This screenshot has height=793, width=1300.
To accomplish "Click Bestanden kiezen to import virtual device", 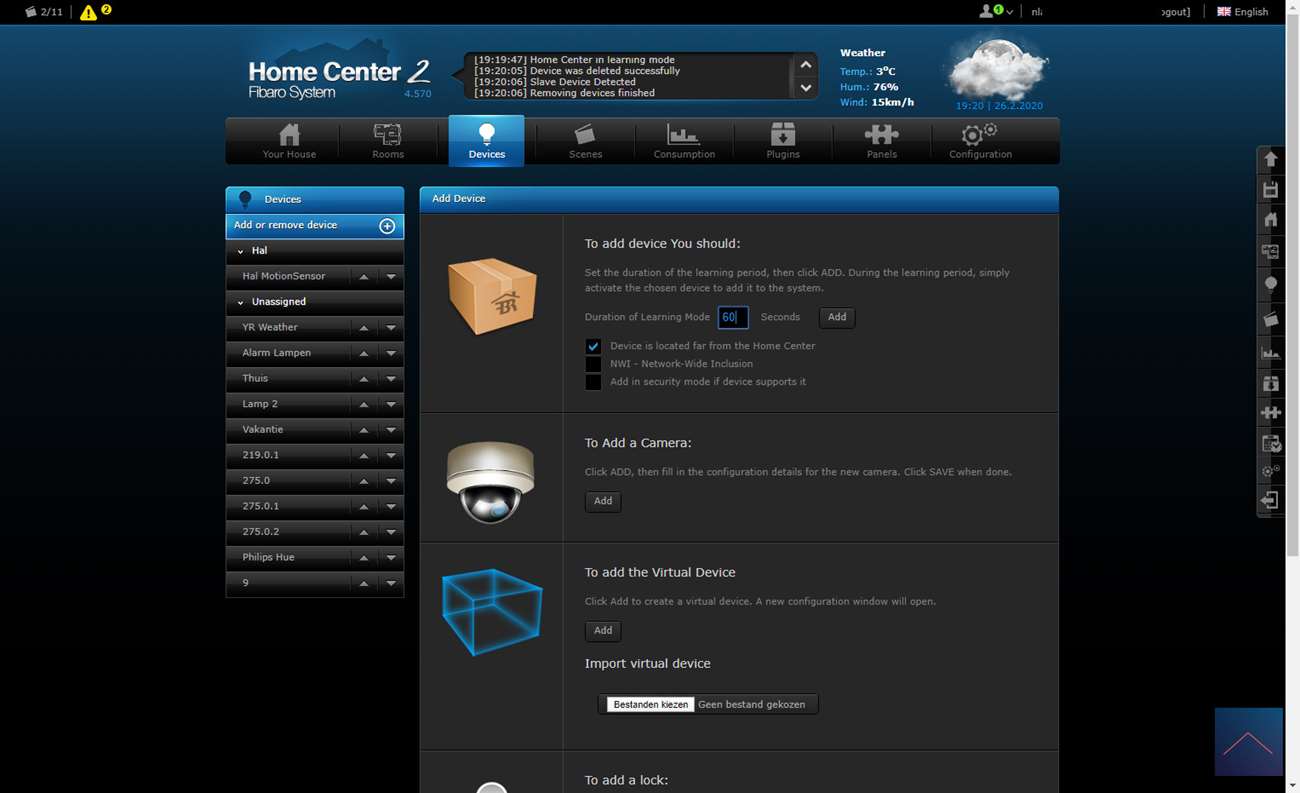I will point(650,704).
